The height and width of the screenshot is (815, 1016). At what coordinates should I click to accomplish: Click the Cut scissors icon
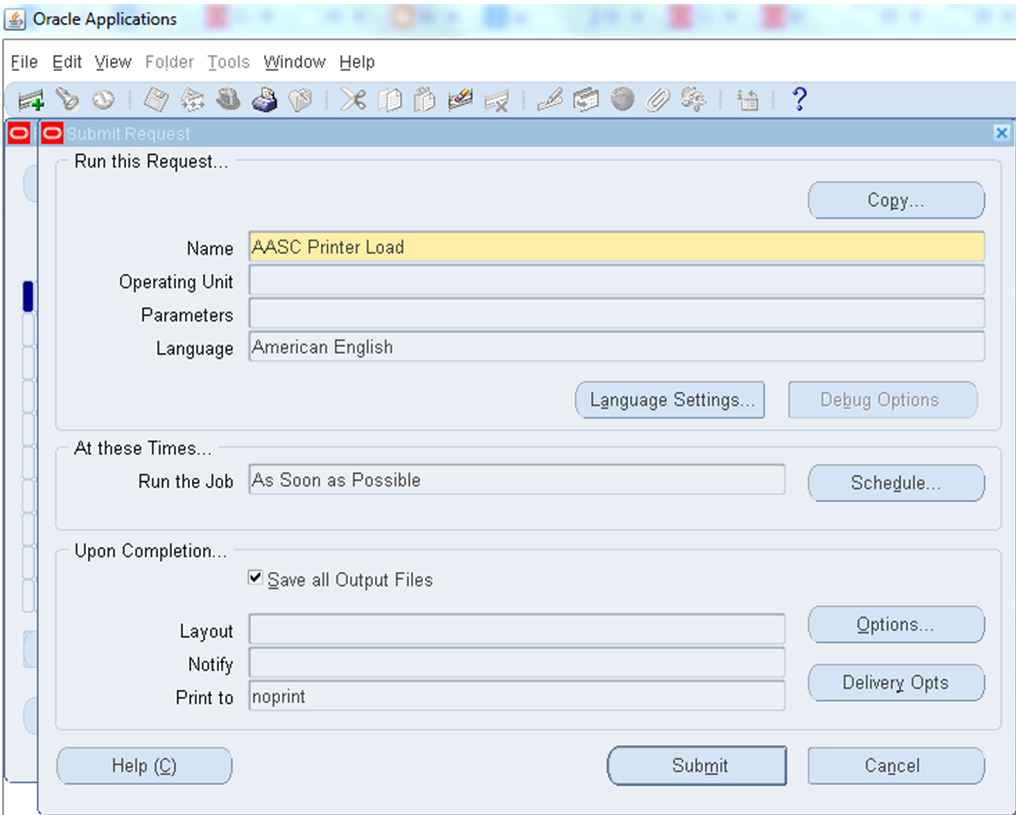[x=353, y=100]
